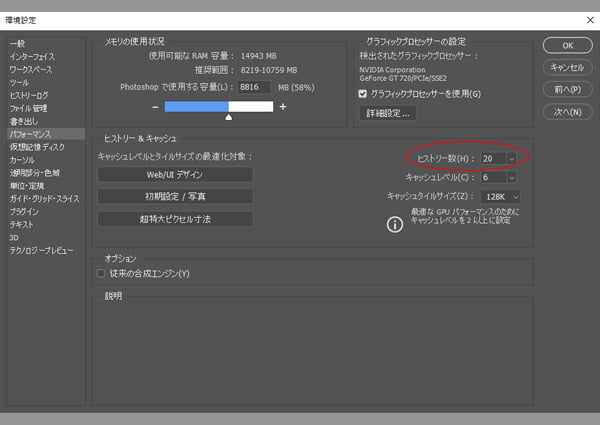Click the キャンセル button
600x425 pixels.
tap(567, 66)
